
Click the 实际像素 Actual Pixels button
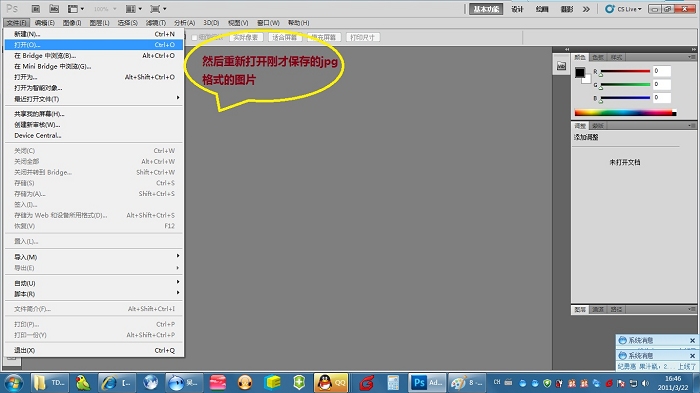(246, 37)
